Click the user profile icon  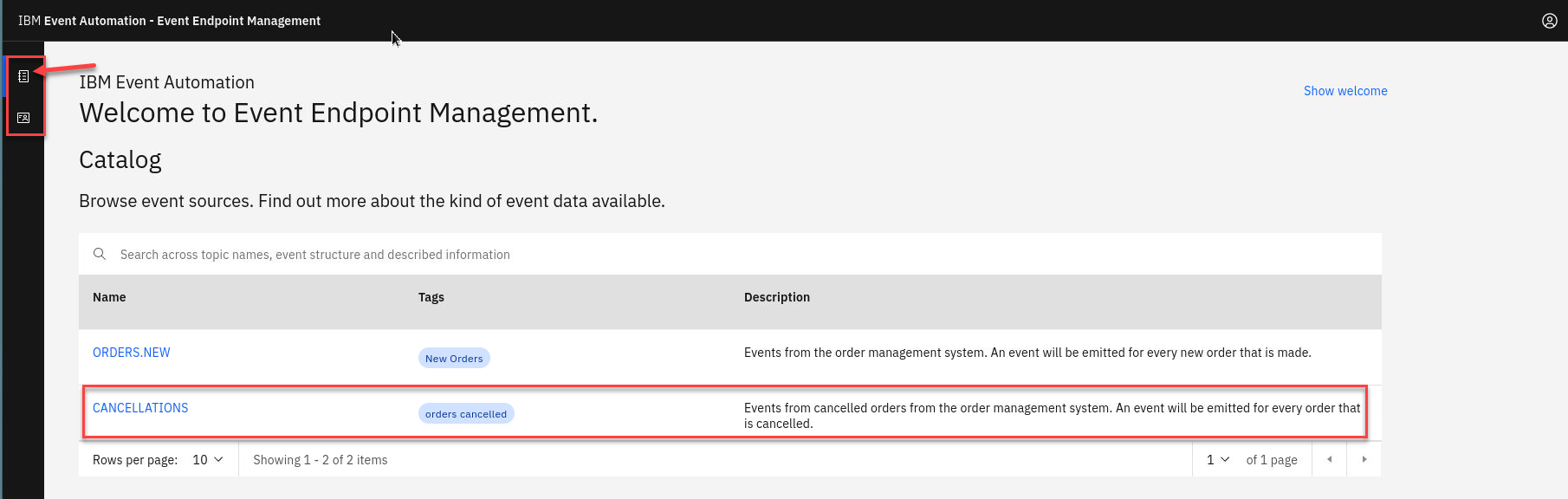point(1549,21)
